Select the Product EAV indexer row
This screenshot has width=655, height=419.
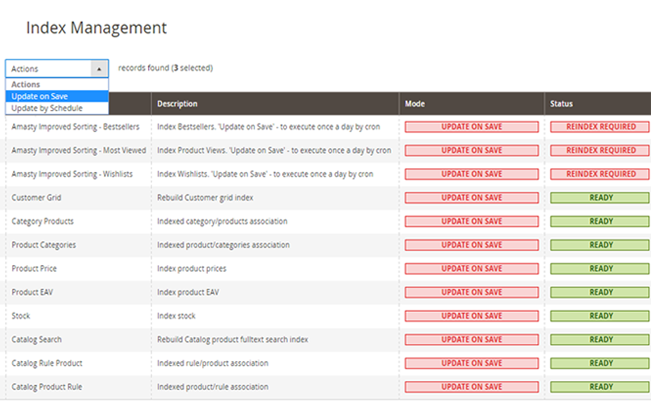(x=33, y=292)
